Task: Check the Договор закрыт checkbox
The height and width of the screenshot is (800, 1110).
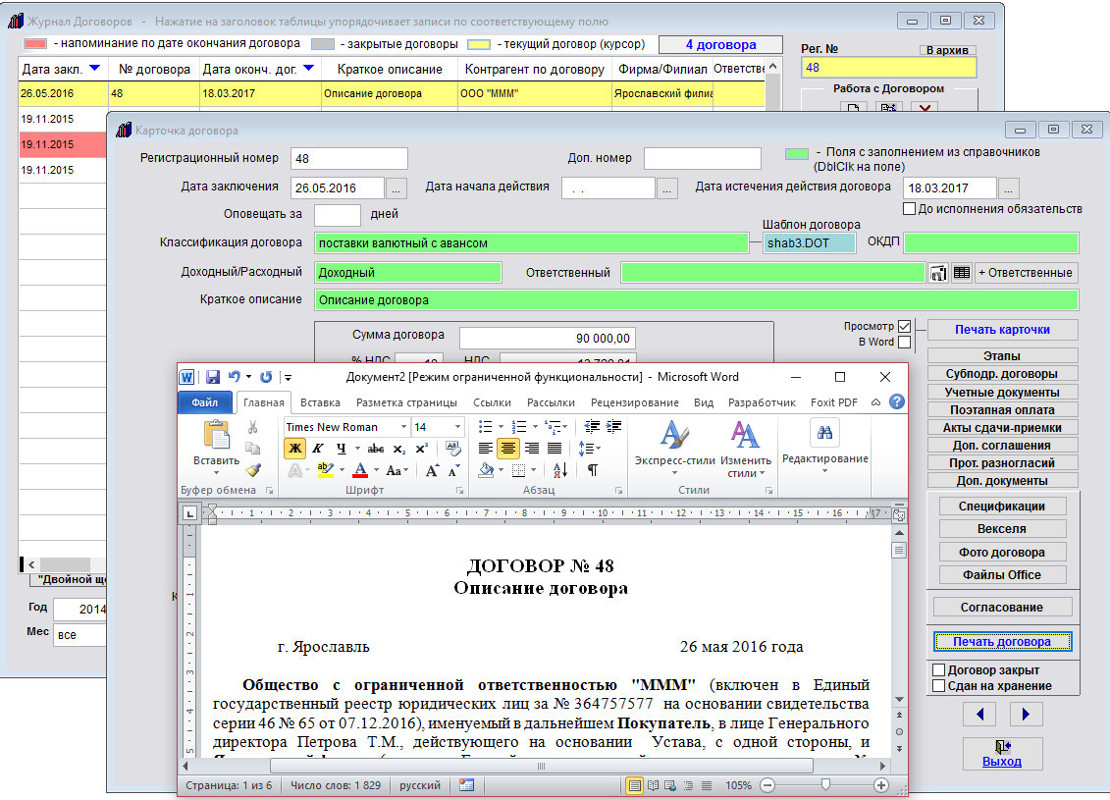Action: coord(939,670)
